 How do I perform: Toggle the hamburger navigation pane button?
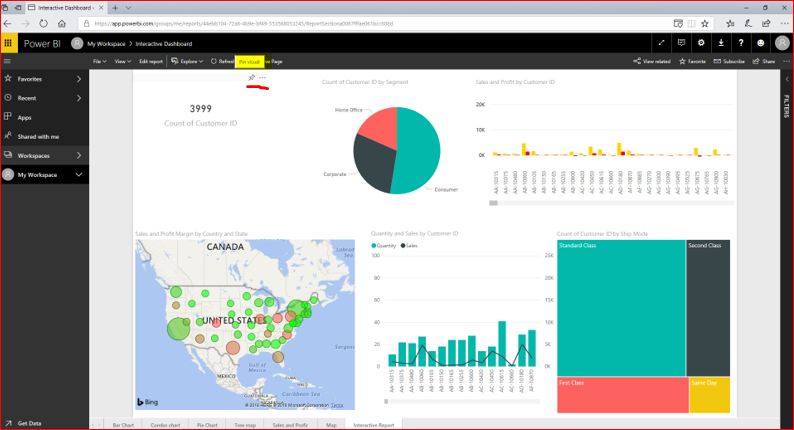8,61
